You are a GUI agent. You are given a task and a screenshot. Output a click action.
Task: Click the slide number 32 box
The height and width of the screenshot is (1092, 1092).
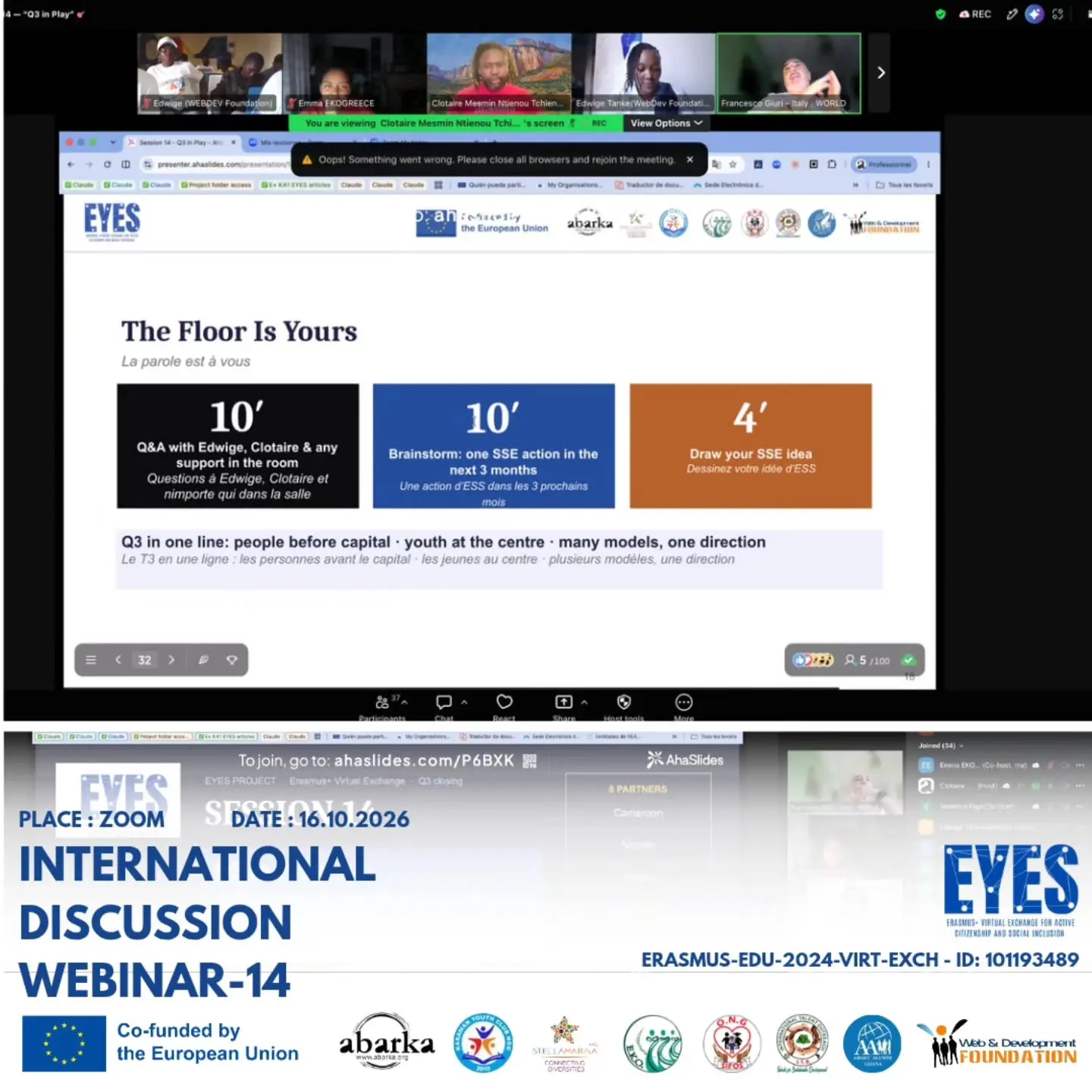pos(145,660)
